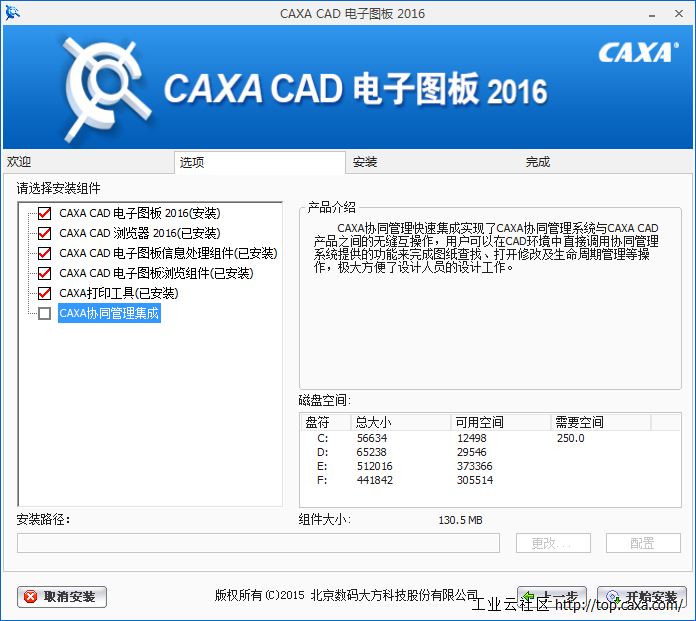Select CAXA CAD 浏览器 2016(已安装) label
The width and height of the screenshot is (696, 621).
(140, 233)
